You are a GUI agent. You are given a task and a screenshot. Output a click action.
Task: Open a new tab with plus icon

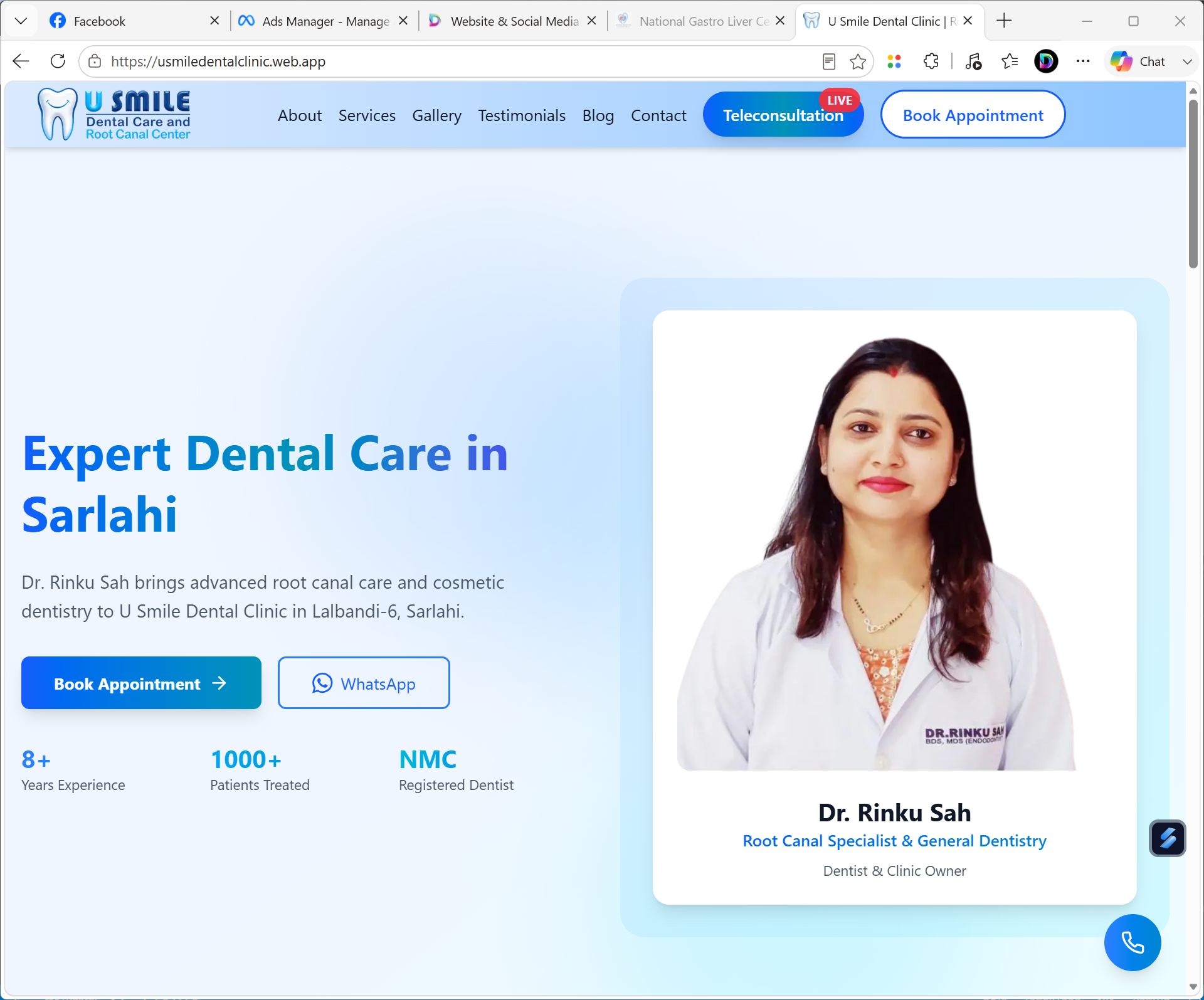1004,21
